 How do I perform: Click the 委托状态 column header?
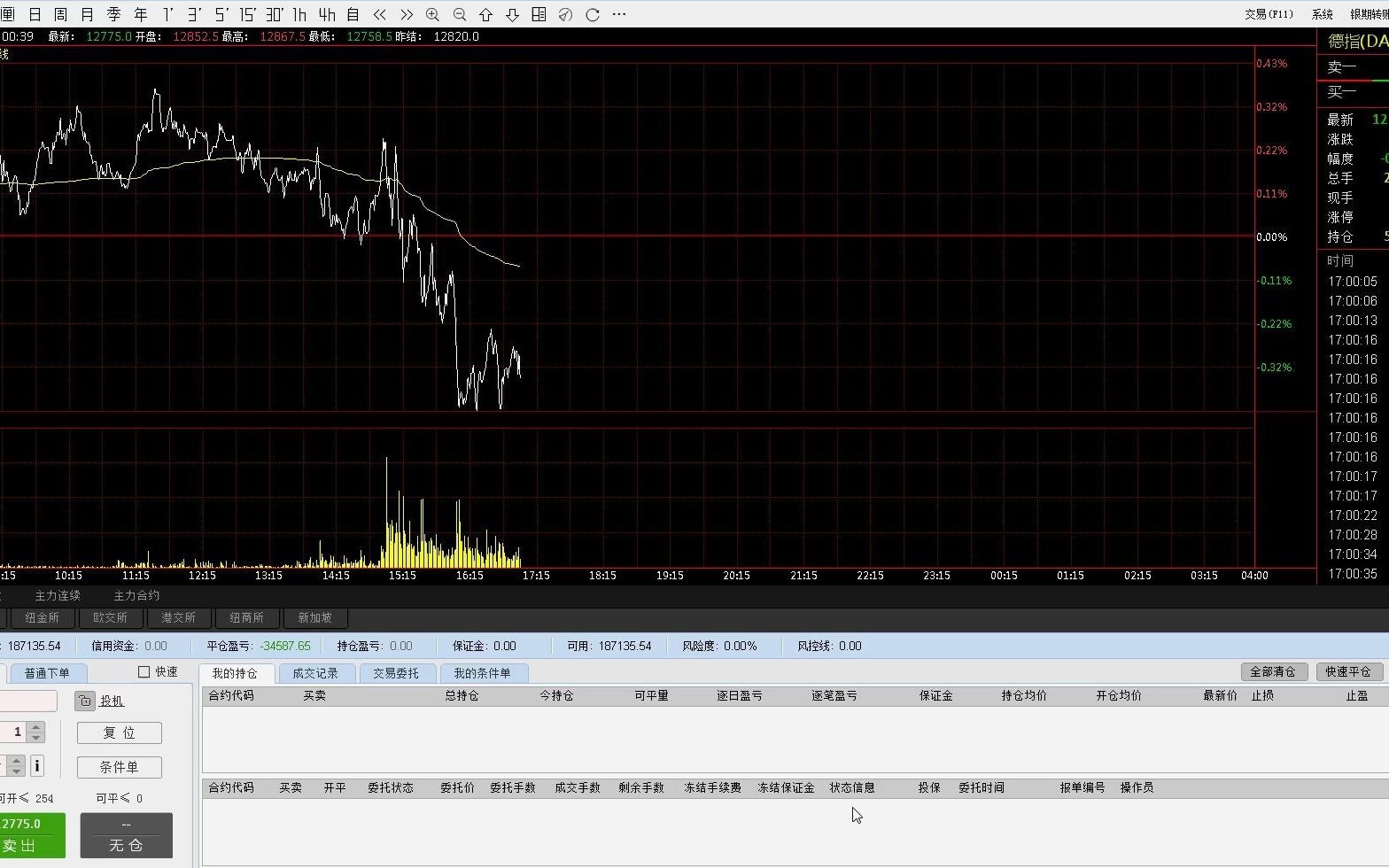point(391,787)
